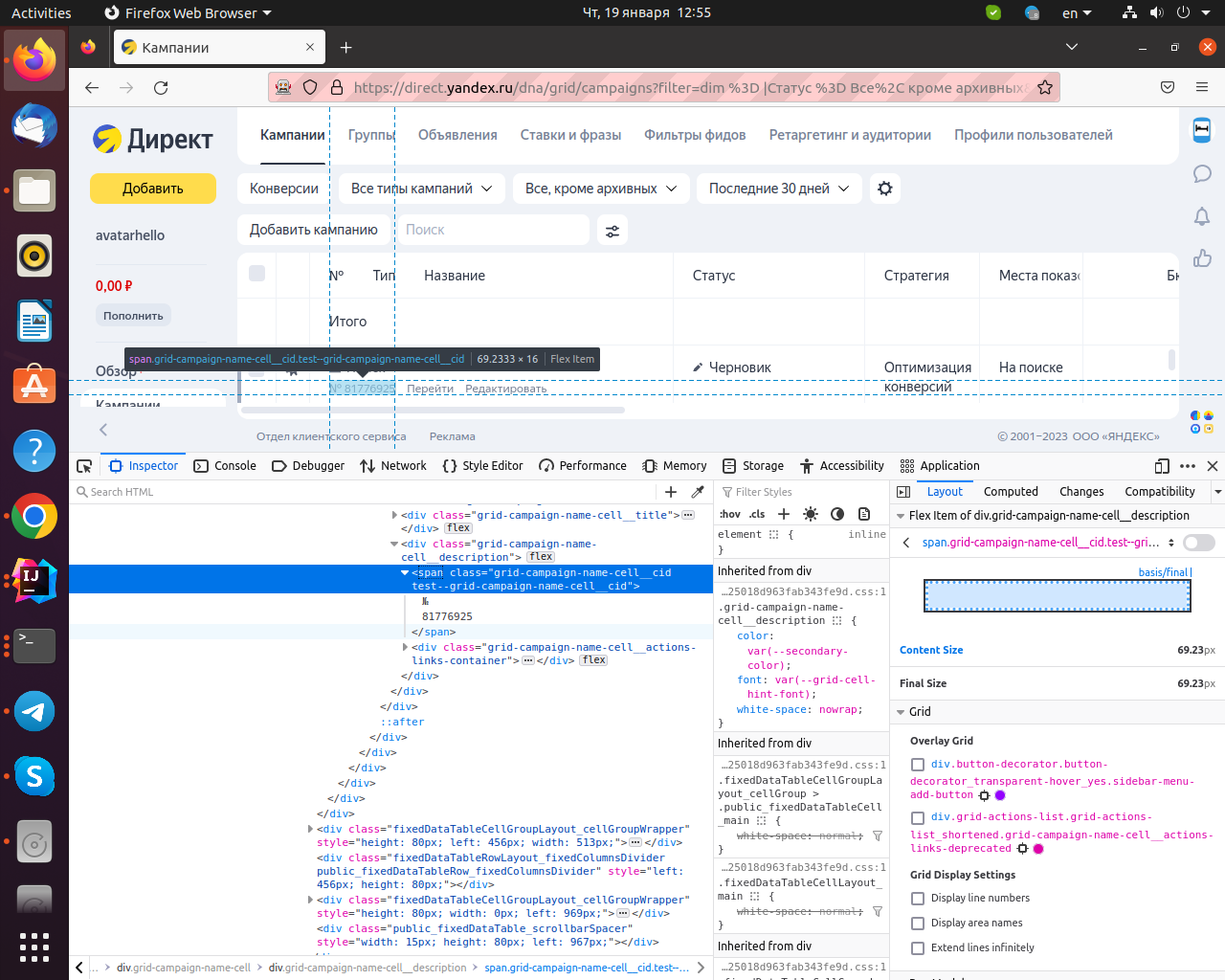This screenshot has width=1225, height=980.
Task: Toggle :hov pseudo-class panel
Action: tap(730, 514)
